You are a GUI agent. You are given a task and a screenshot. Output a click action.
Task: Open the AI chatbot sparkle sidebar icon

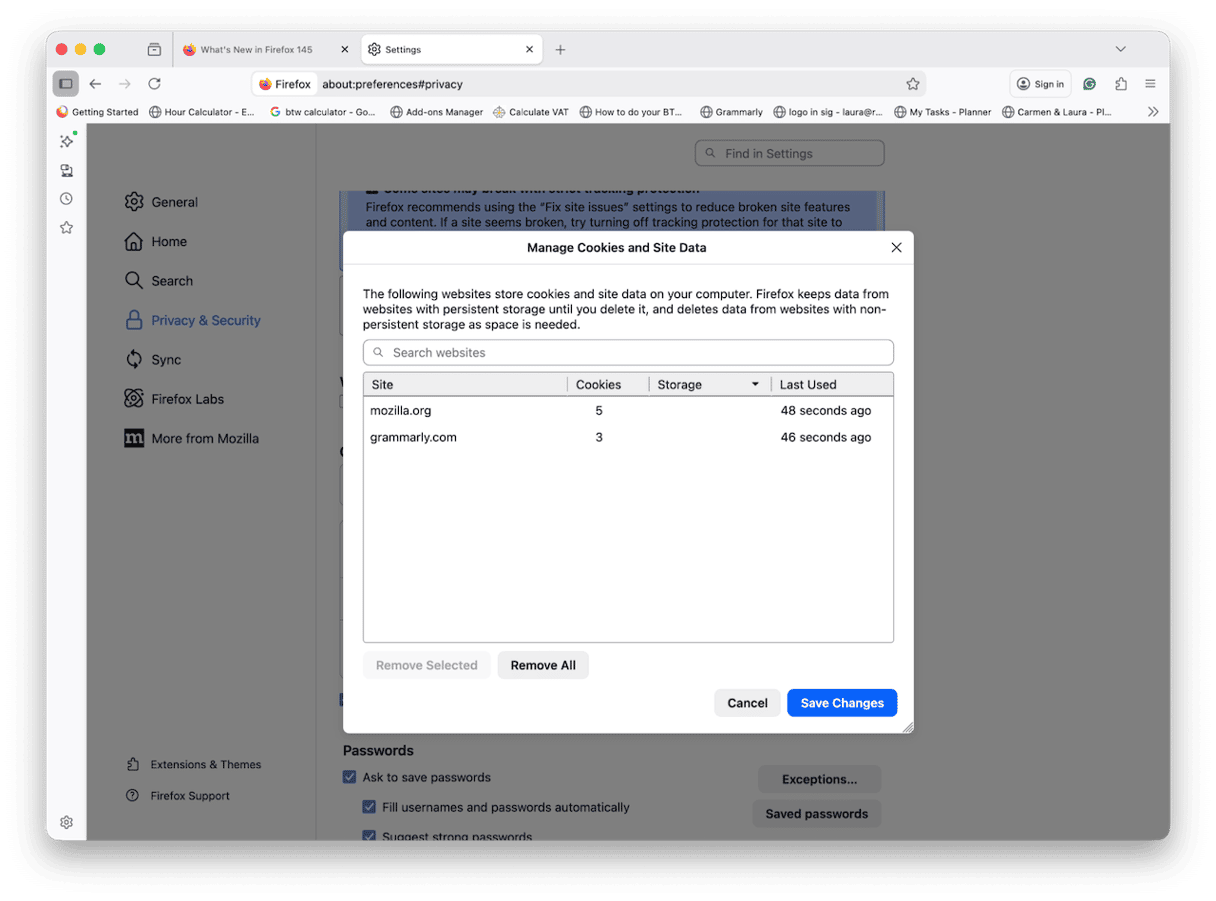click(x=66, y=141)
